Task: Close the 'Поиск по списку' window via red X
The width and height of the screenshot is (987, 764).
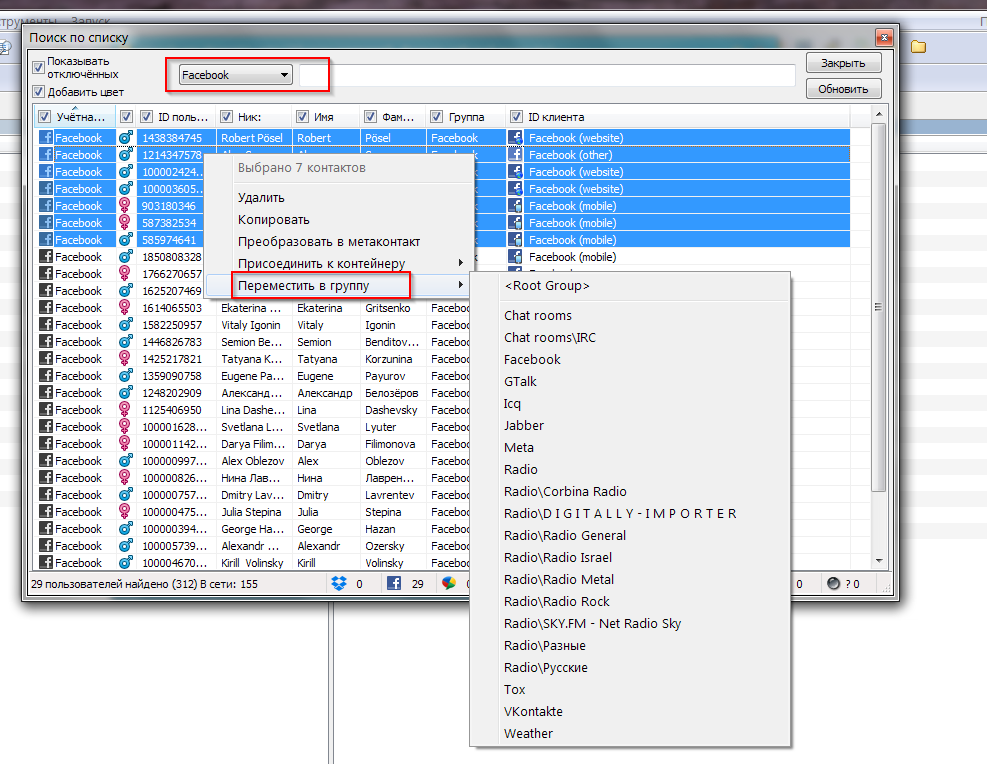Action: [884, 38]
